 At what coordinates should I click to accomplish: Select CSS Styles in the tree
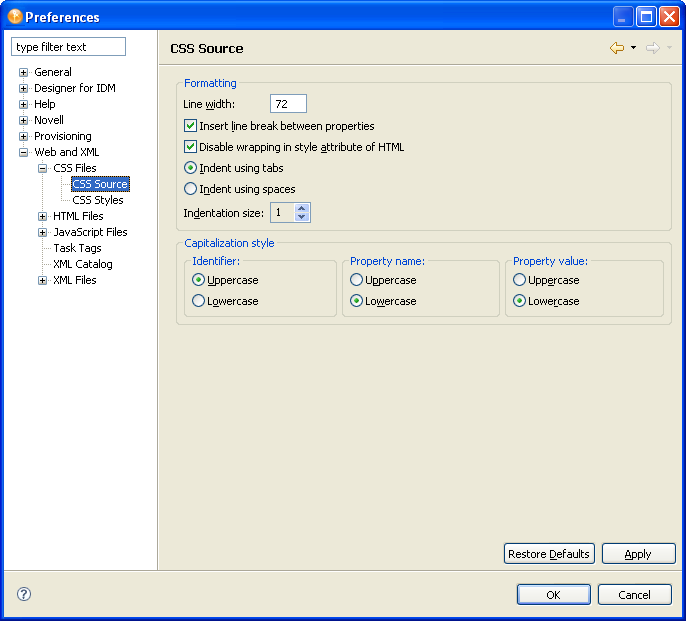(98, 200)
